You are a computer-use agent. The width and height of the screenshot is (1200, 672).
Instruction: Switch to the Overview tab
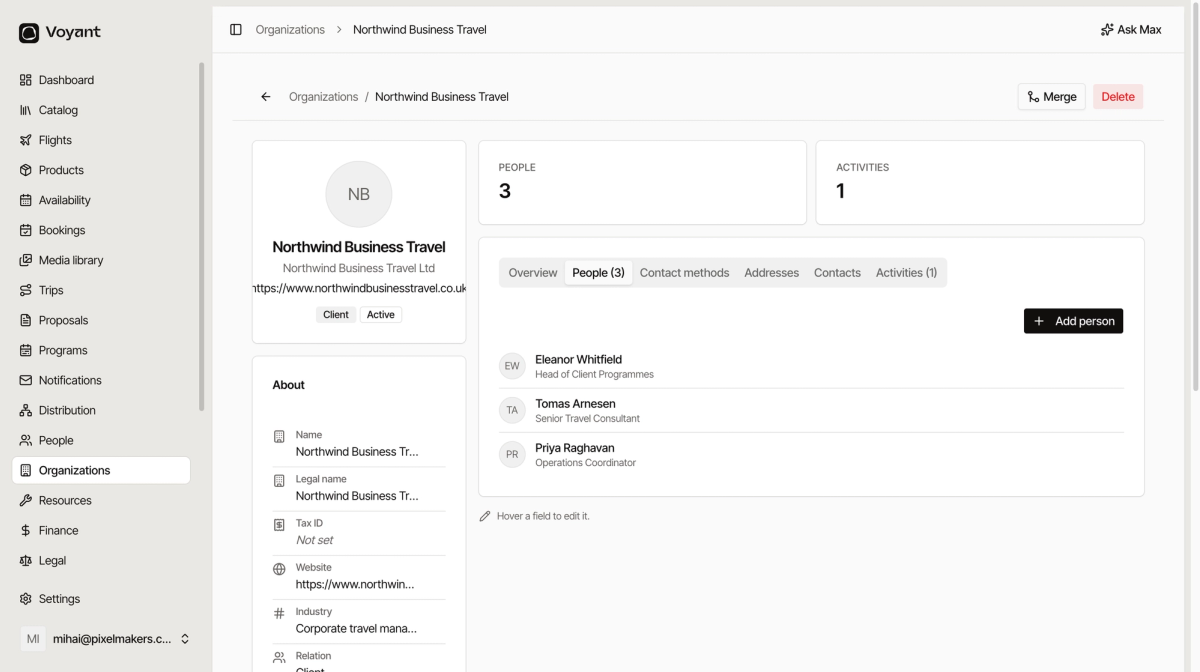[x=533, y=273]
